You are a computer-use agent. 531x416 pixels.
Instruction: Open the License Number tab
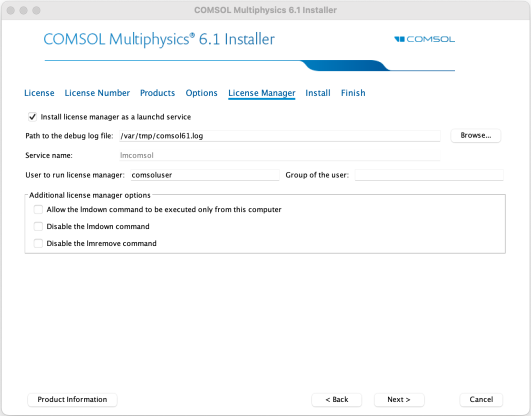(97, 93)
